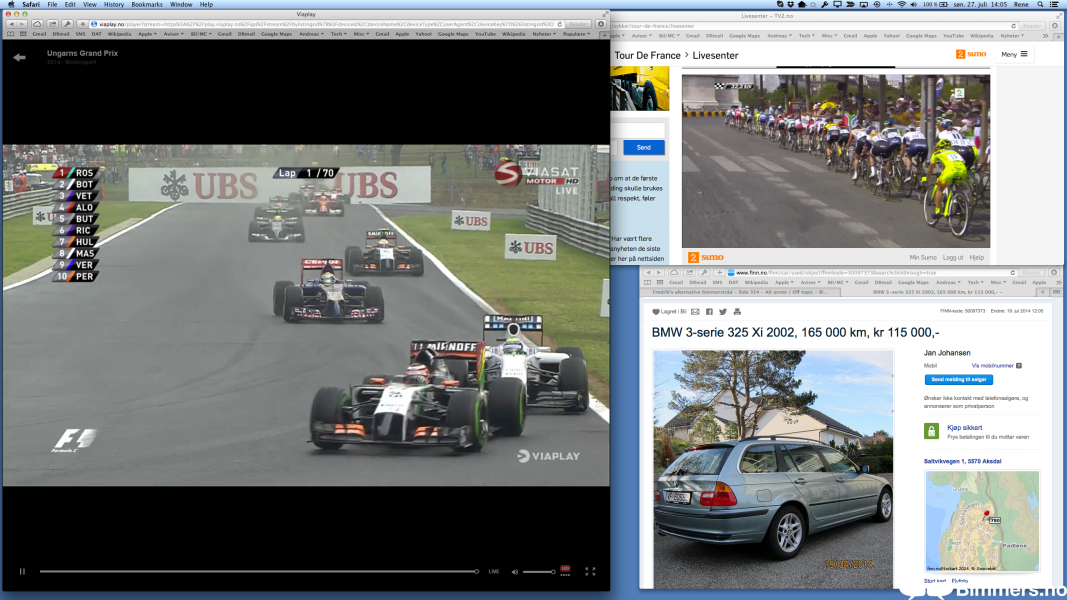The image size is (1067, 600).
Task: Enter fullscreen in the Viaplay player
Action: coord(590,571)
